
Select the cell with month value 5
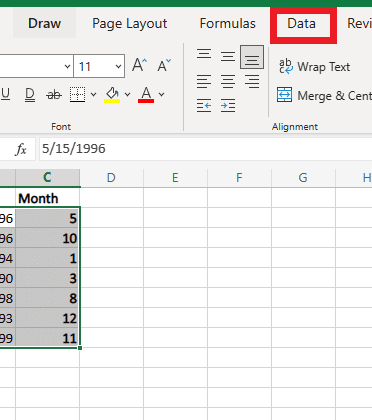(47, 218)
